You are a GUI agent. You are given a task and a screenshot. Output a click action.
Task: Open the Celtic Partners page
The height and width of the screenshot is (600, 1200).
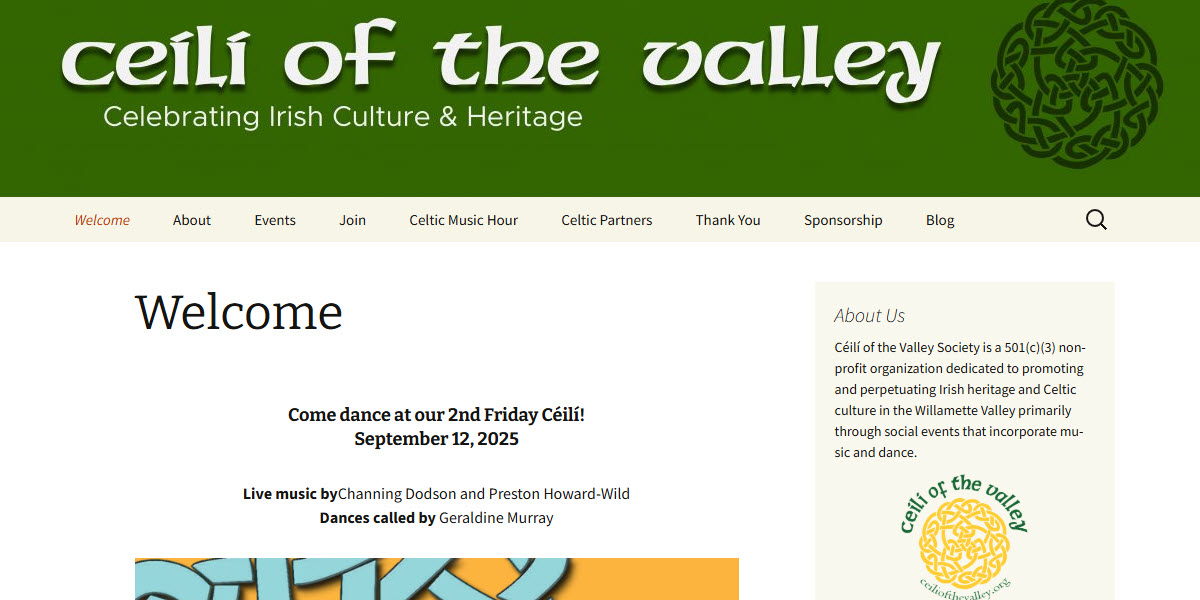coord(606,219)
